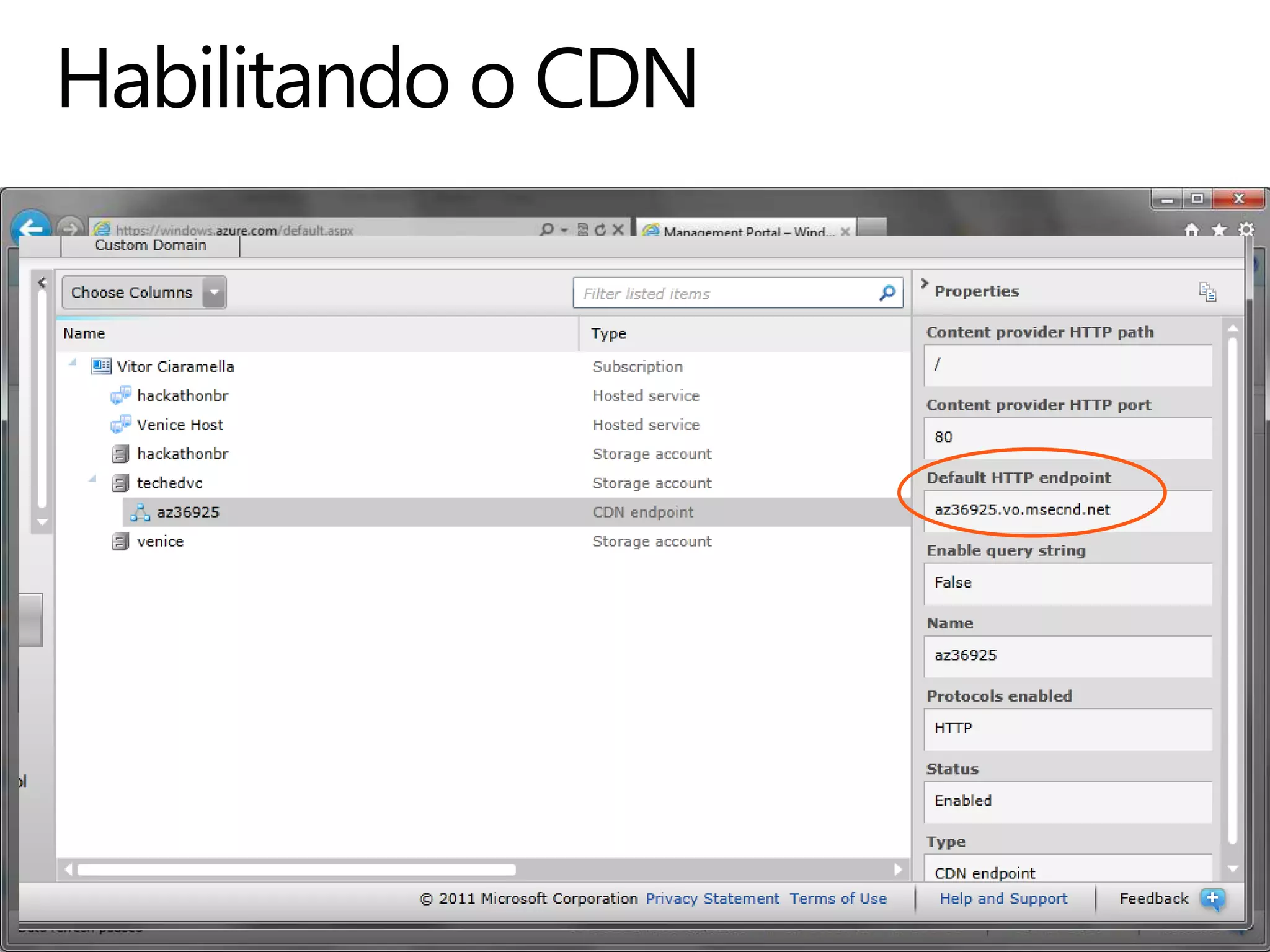1270x952 pixels.
Task: Click the horizontal scrollbar right arrow
Action: pos(897,870)
